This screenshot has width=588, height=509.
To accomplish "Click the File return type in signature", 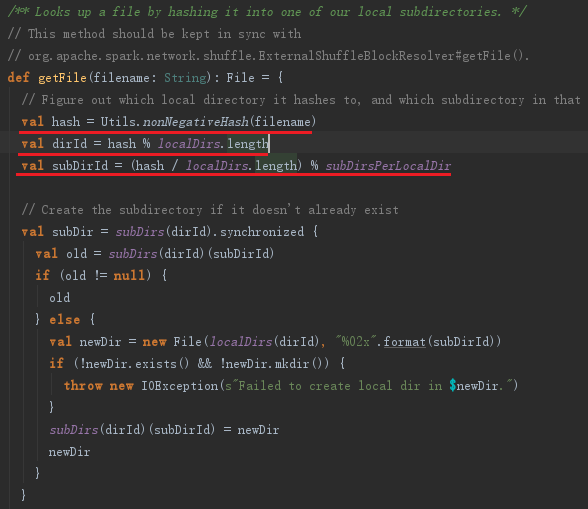I will coord(240,78).
